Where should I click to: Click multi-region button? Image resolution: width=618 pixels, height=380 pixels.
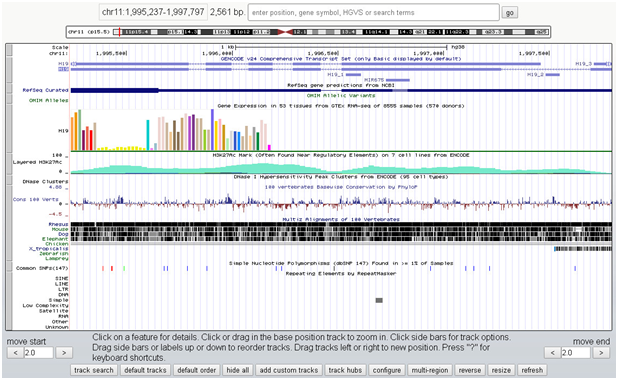click(430, 370)
